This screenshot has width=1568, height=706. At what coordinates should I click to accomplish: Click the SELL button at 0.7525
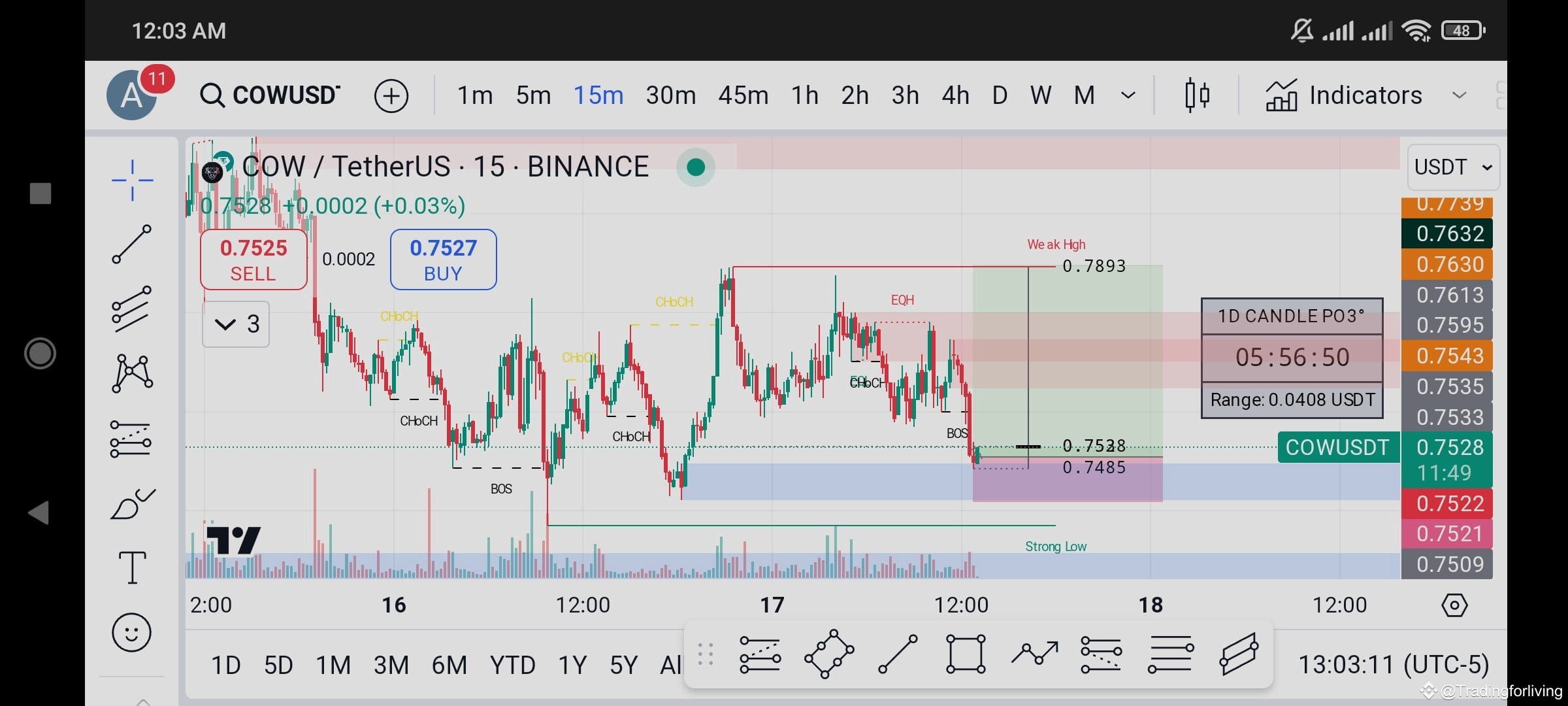click(x=253, y=260)
